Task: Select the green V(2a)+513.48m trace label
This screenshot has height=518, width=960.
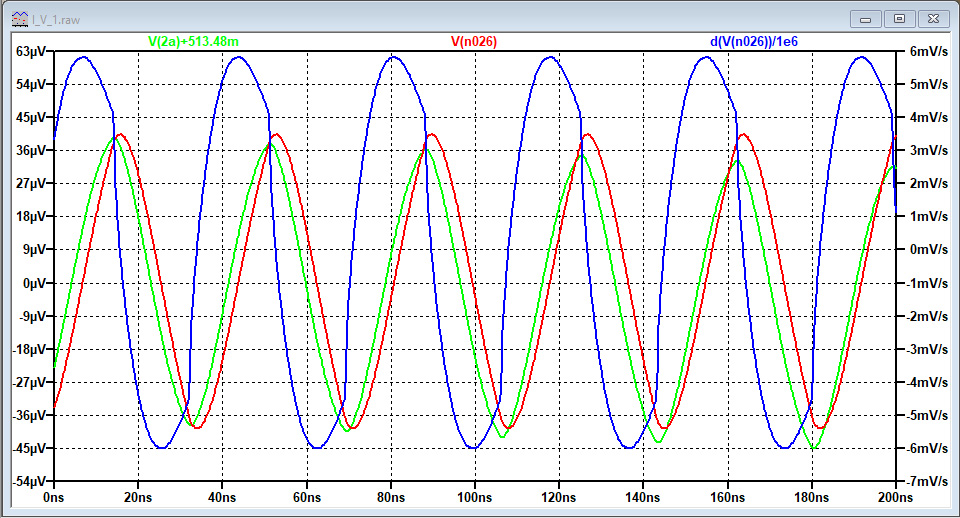Action: pos(193,42)
